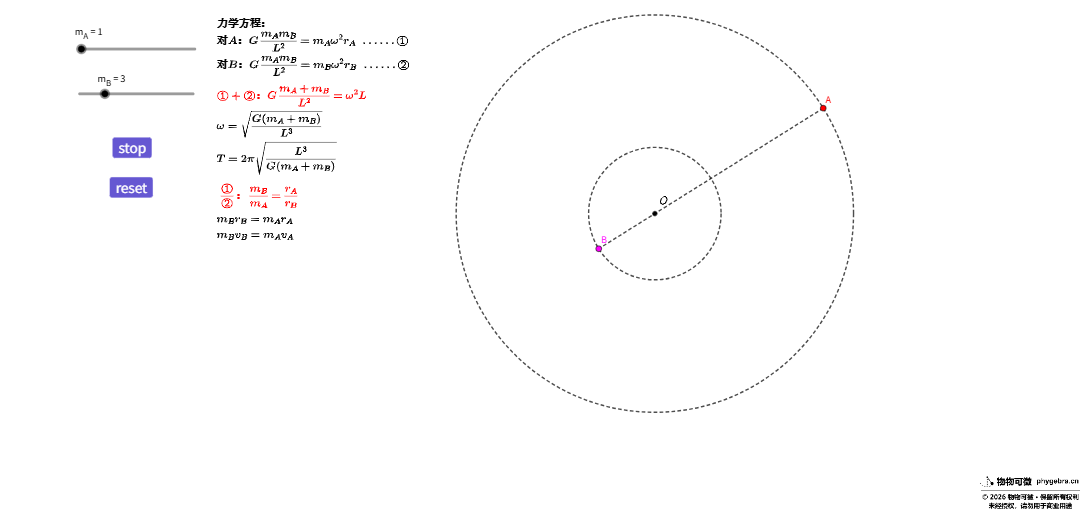
Task: Click the copyright notice text
Action: pyautogui.click(x=1030, y=501)
